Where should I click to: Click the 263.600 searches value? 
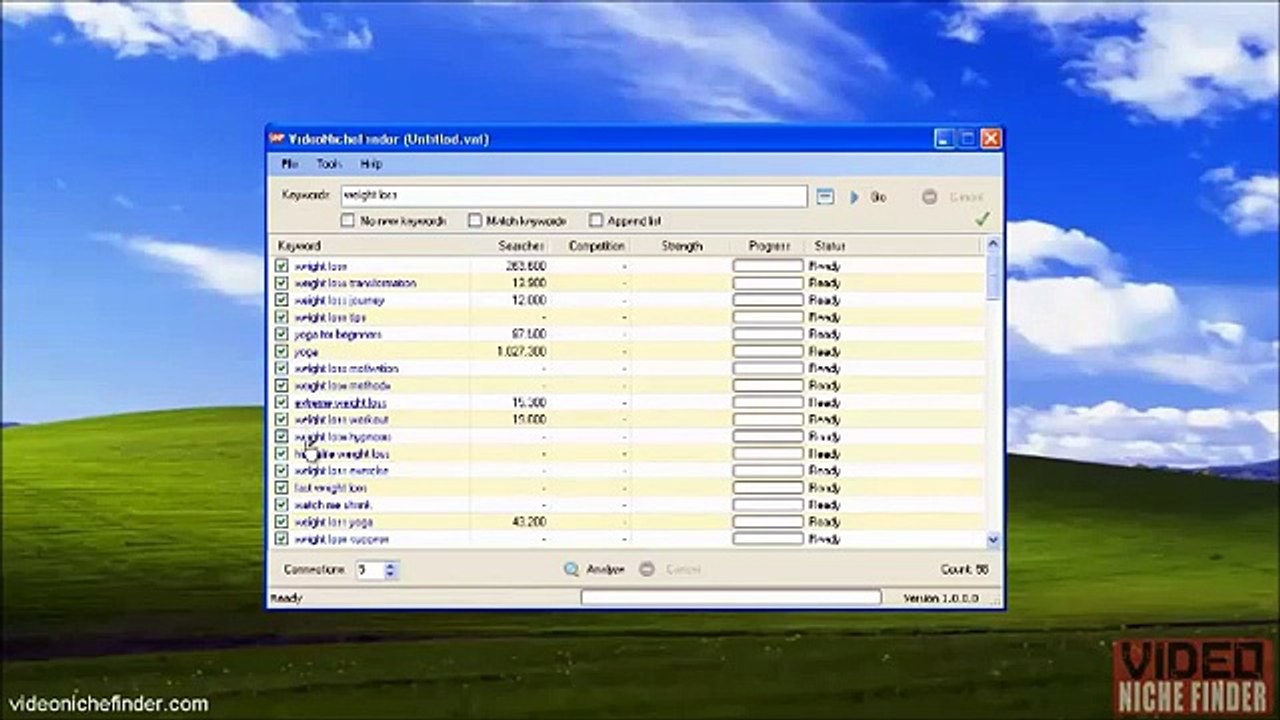click(526, 266)
